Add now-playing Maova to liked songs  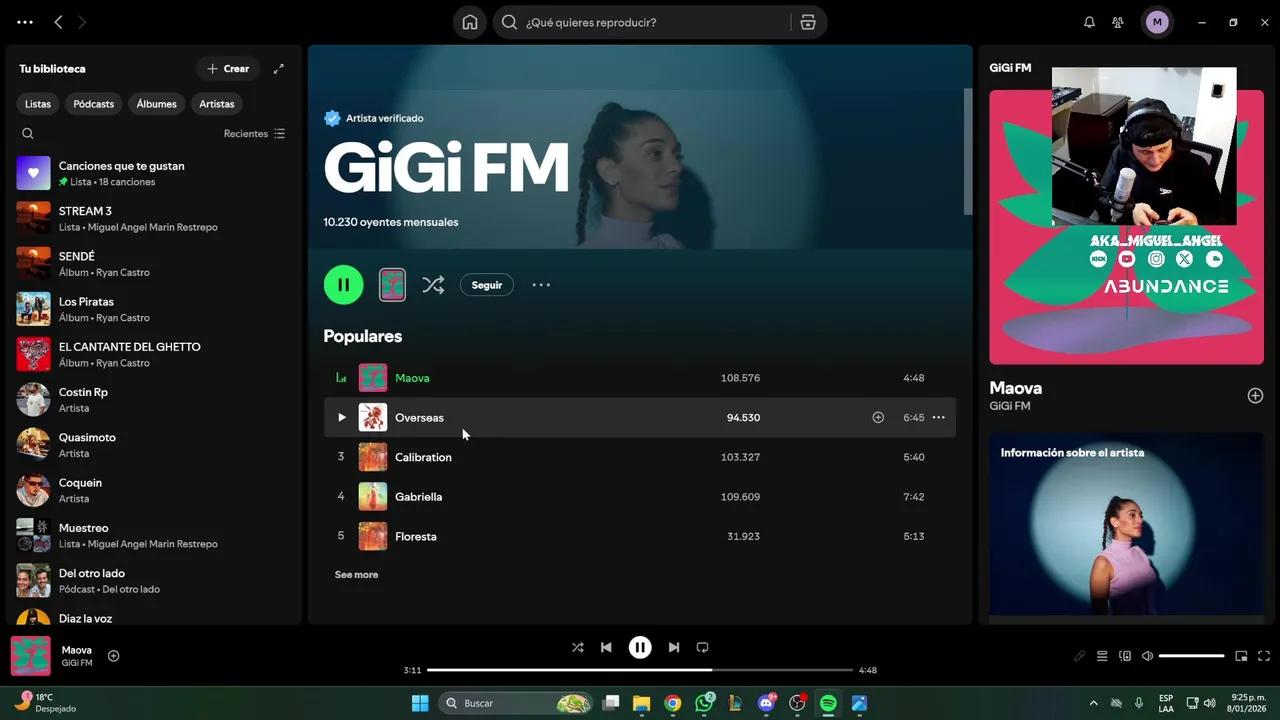tap(113, 656)
